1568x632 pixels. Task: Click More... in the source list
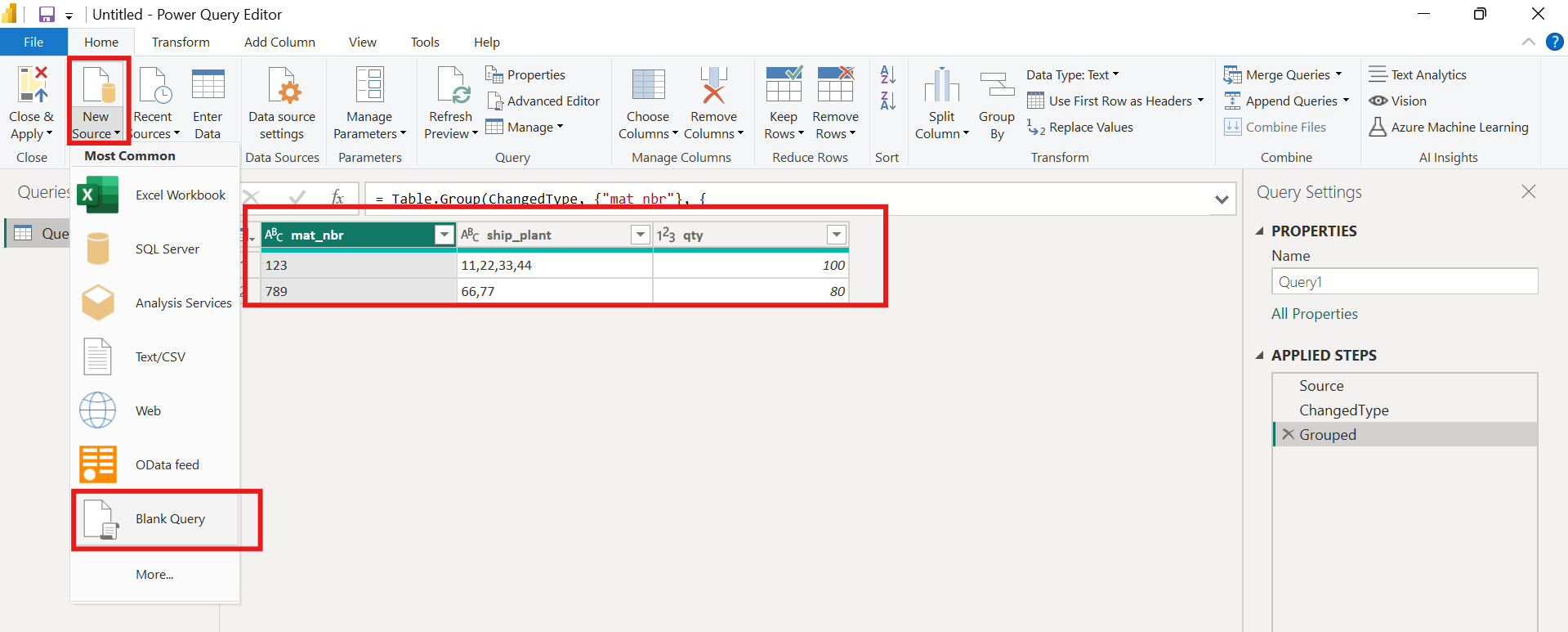coord(154,575)
